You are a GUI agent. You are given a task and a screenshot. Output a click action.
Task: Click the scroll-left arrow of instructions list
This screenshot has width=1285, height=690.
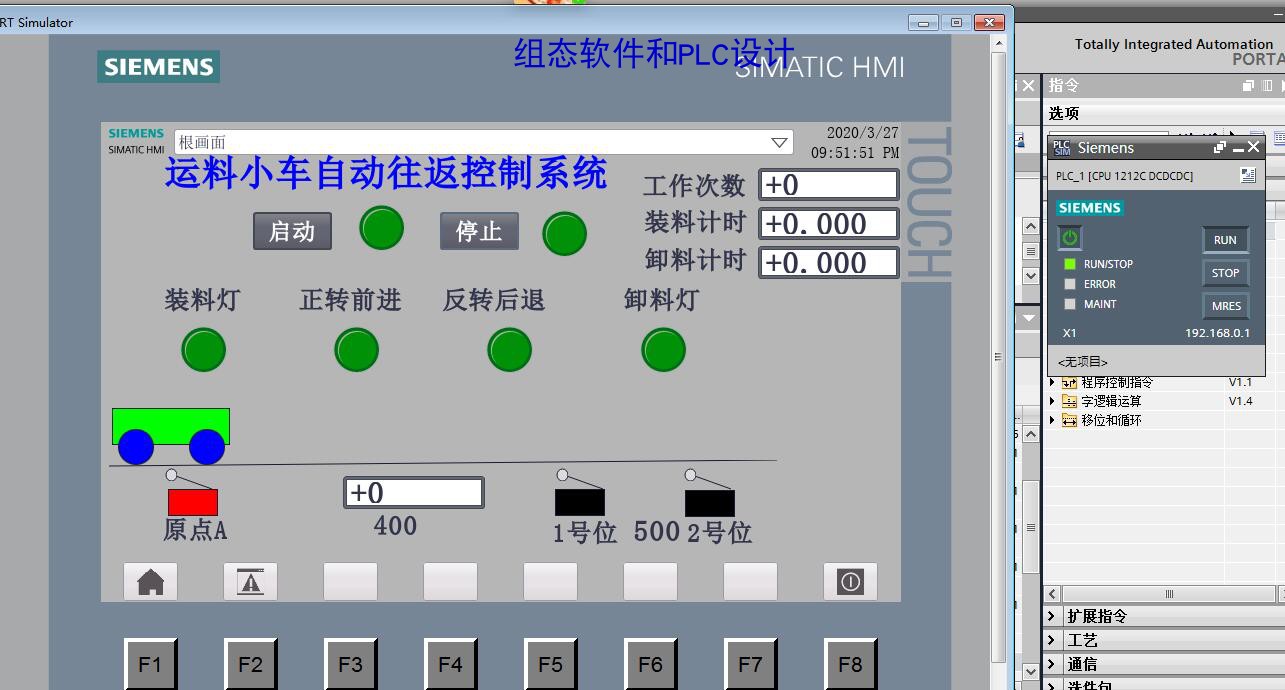[1052, 594]
